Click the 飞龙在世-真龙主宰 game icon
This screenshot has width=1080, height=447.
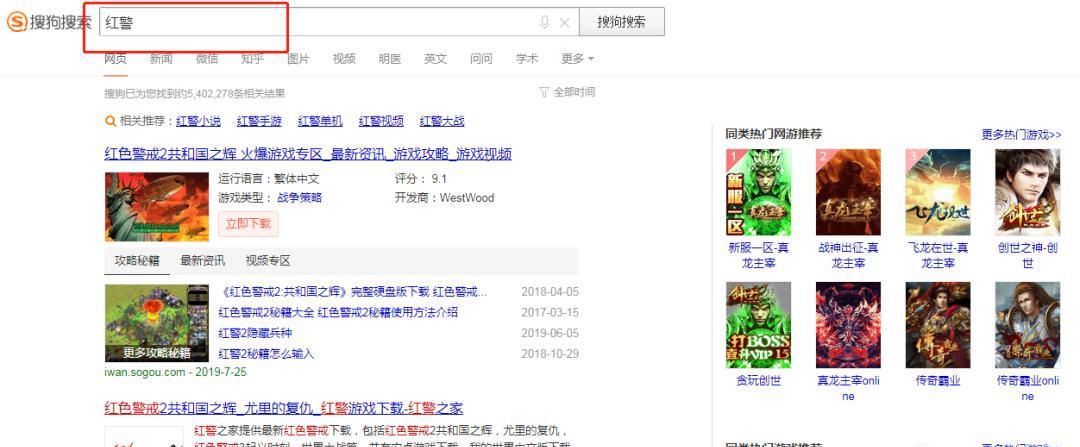[x=937, y=192]
